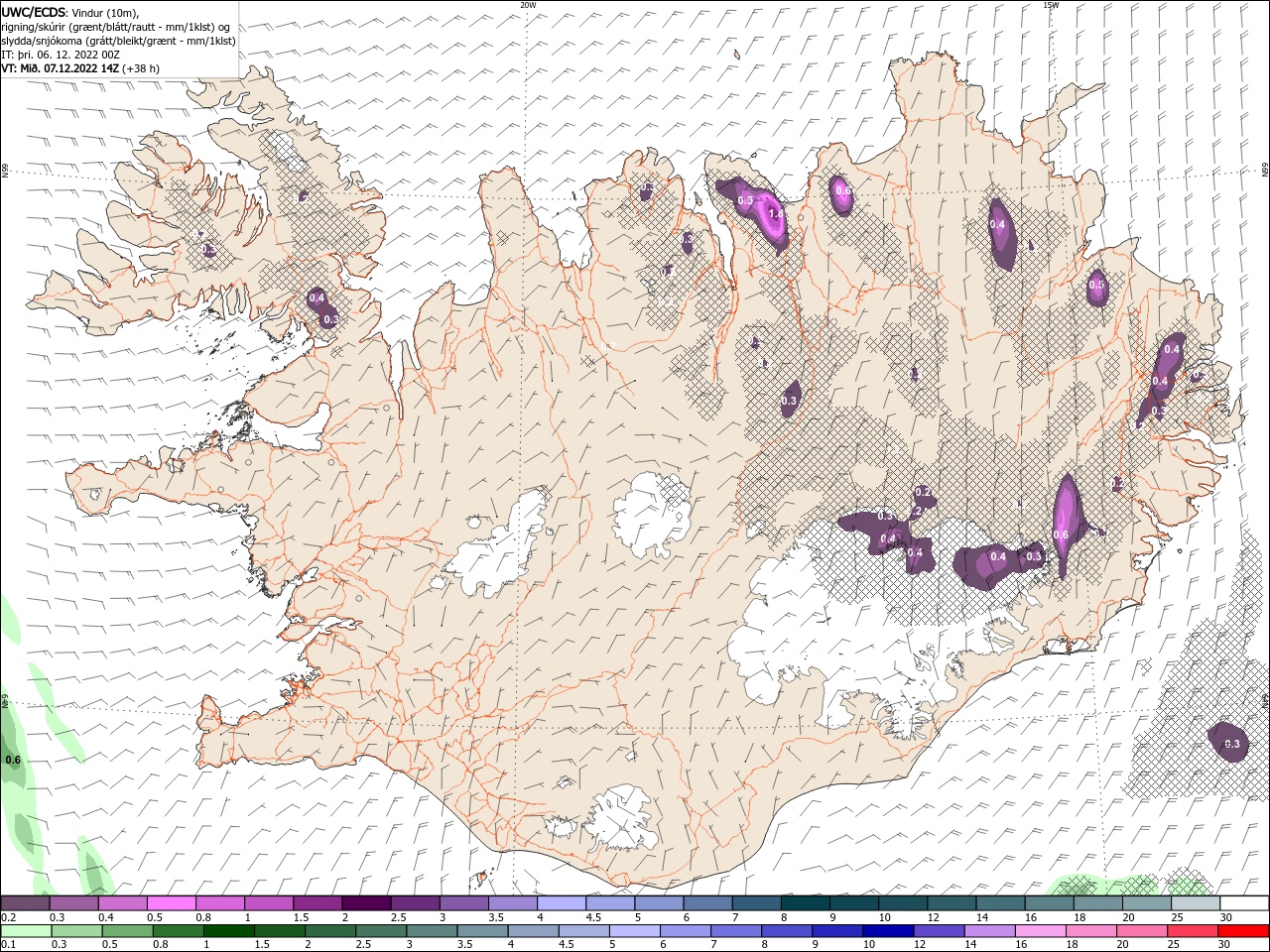The height and width of the screenshot is (952, 1270).
Task: Select the darkest purple 2 snow legend swatch
Action: [x=366, y=903]
